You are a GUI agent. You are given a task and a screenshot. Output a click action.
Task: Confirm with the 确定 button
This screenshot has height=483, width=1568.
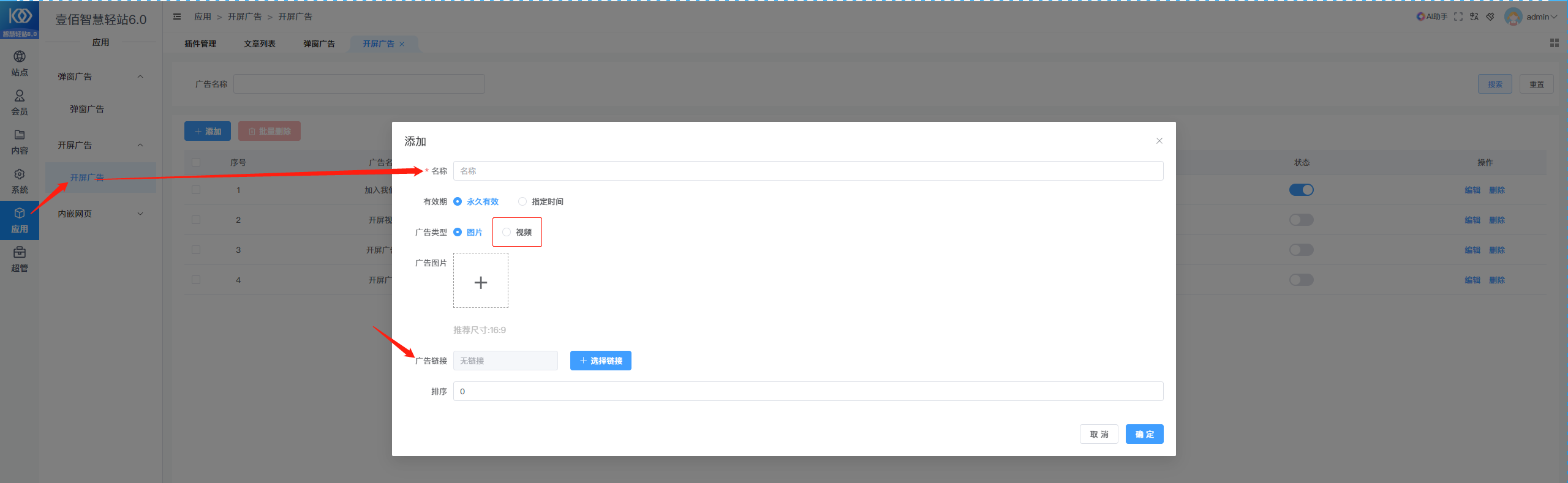1145,434
